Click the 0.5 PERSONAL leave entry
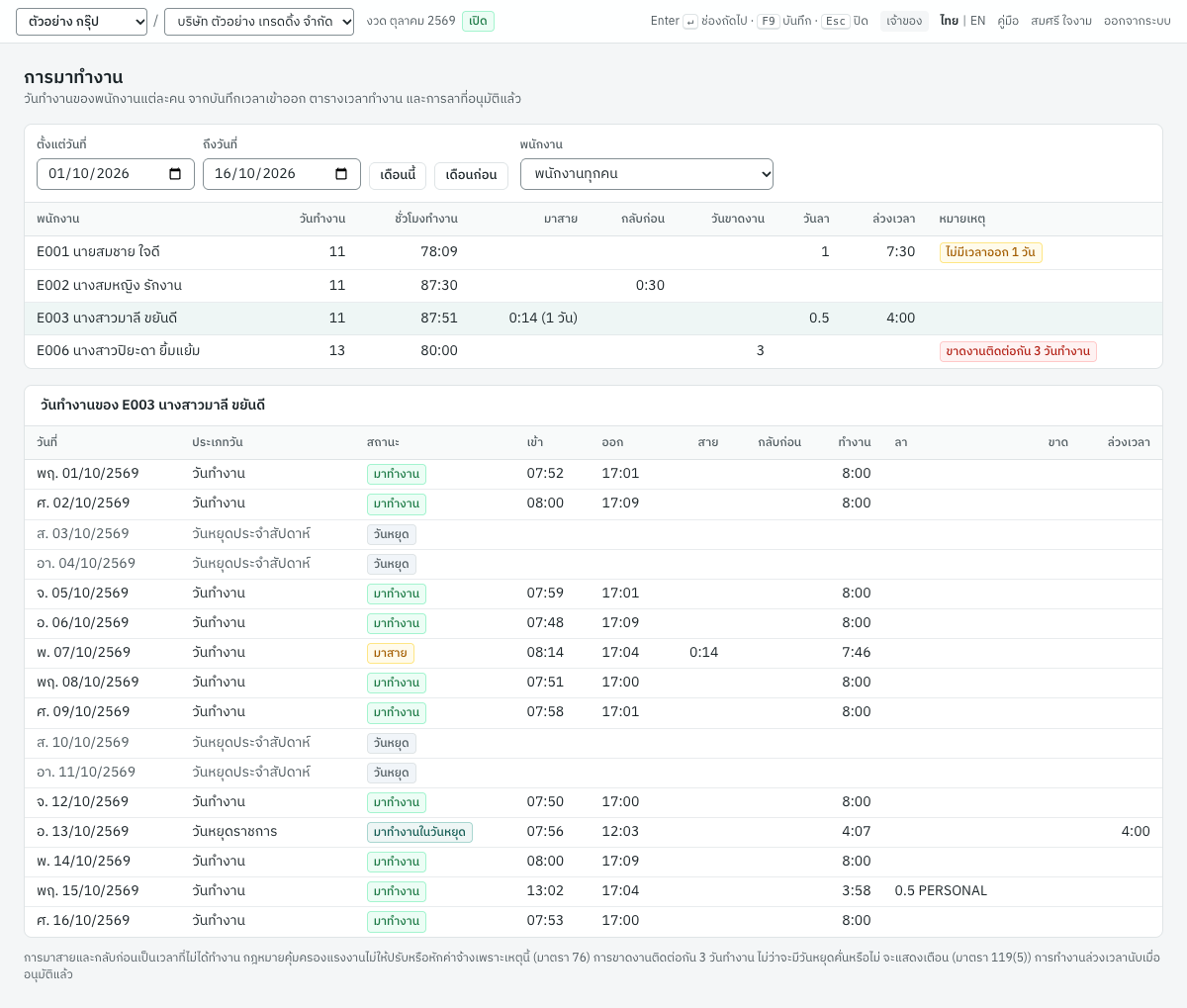The width and height of the screenshot is (1187, 1008). 941,891
